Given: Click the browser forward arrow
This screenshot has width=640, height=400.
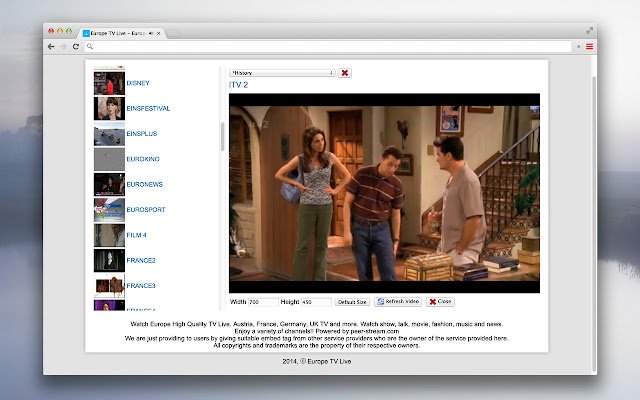Looking at the screenshot, I should pyautogui.click(x=63, y=47).
